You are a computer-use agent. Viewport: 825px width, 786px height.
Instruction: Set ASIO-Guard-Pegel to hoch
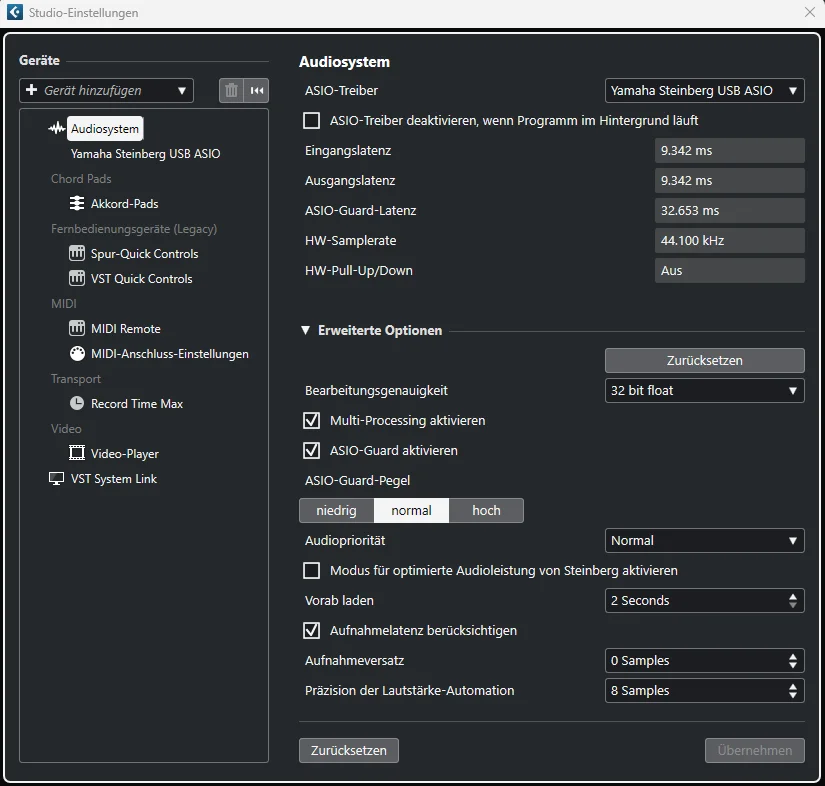point(486,510)
